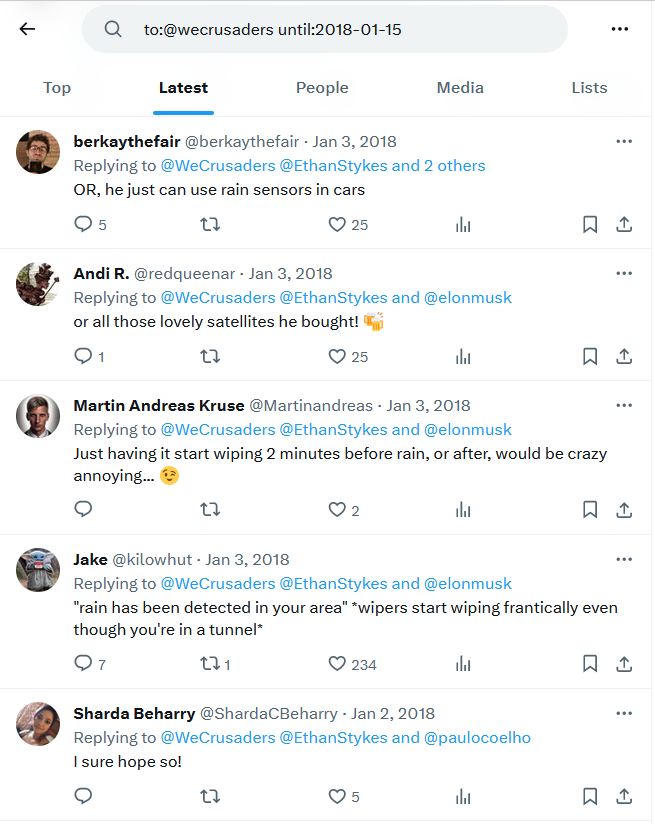Like Sharda Beharry's "I sure hope so!" tweet

(x=337, y=797)
